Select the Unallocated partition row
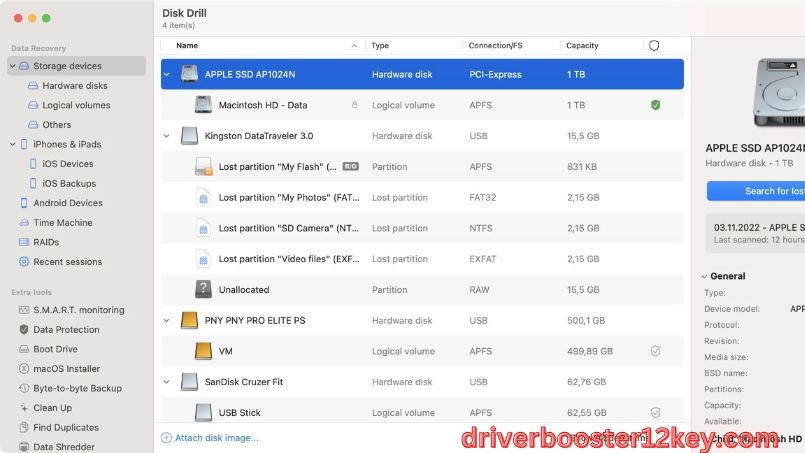Viewport: 805px width, 453px height. (x=422, y=290)
